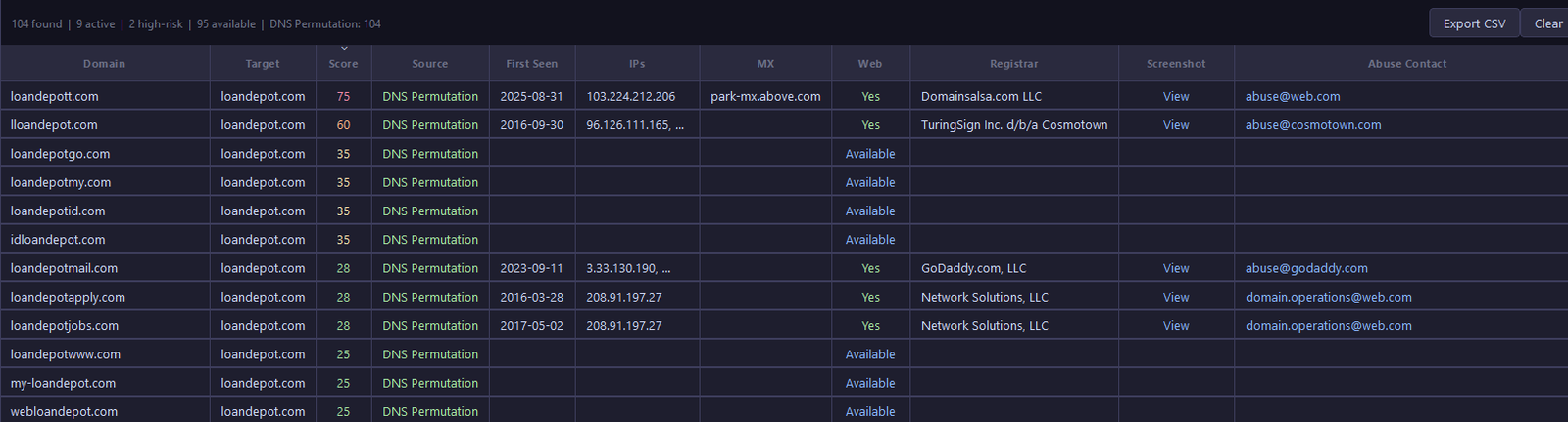Select the loandepotid.com domain cell
Viewport: 1568px width, 422px height.
point(104,211)
